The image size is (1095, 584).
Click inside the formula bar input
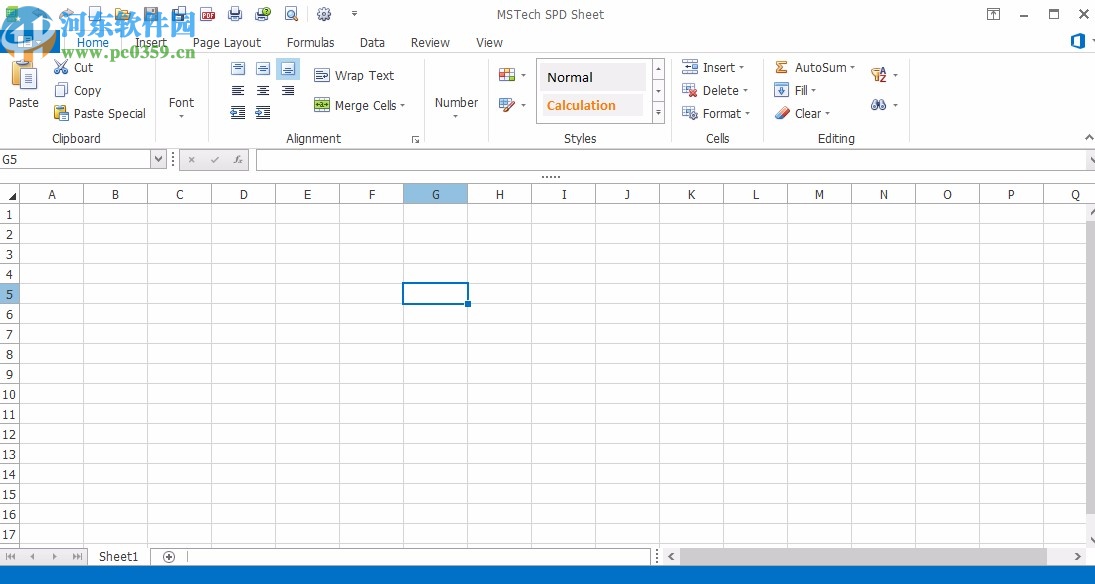tap(671, 160)
